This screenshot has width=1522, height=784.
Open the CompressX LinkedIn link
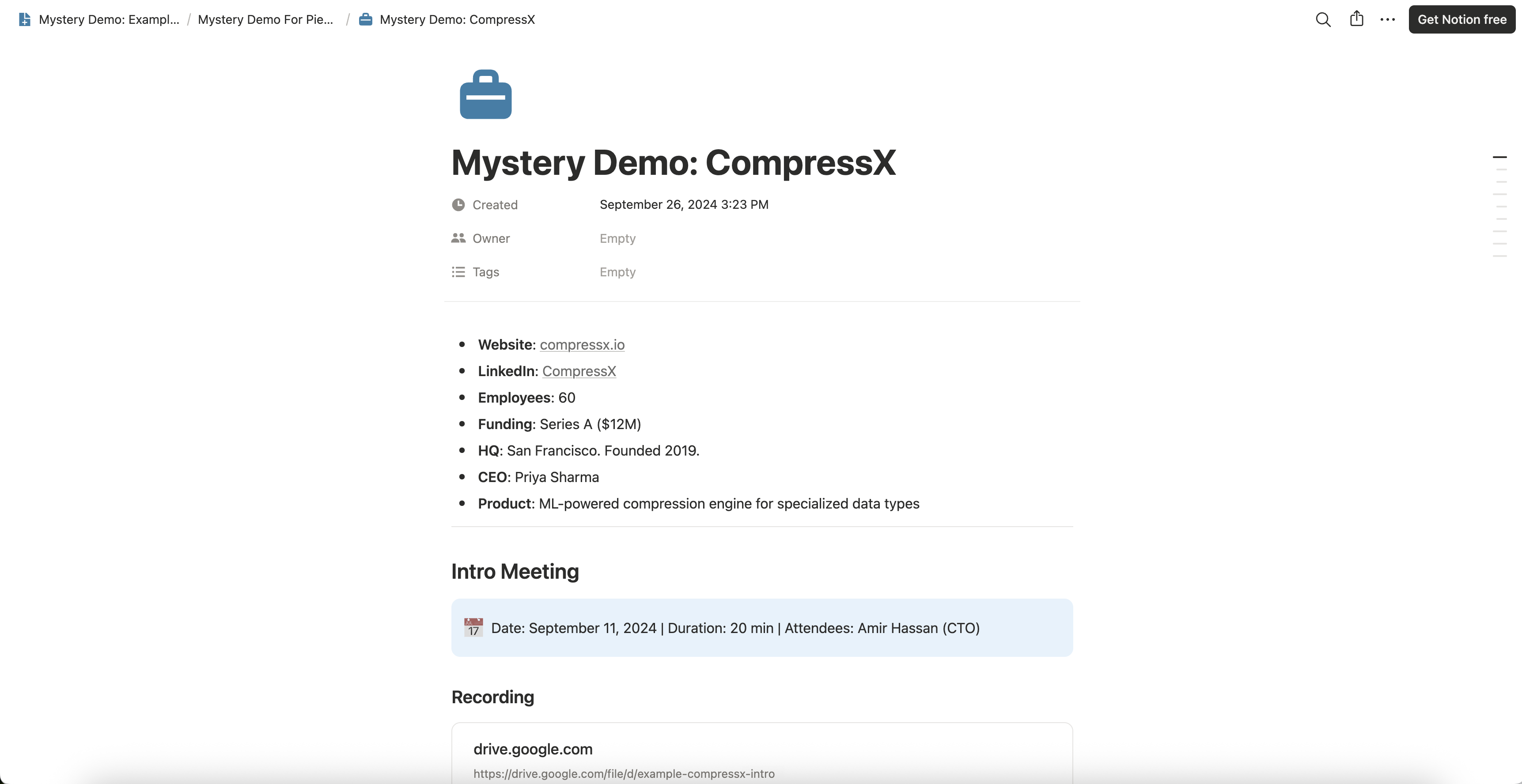click(x=579, y=371)
